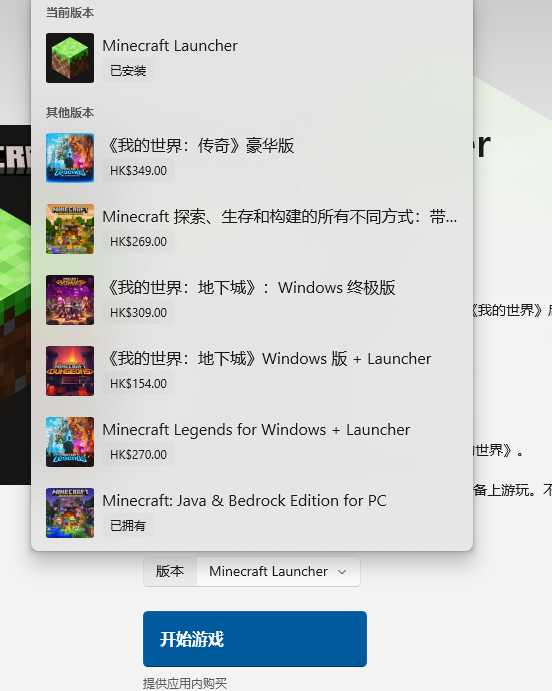Select the current version Minecraft Launcher entry
Image resolution: width=552 pixels, height=691 pixels.
pyautogui.click(x=252, y=58)
